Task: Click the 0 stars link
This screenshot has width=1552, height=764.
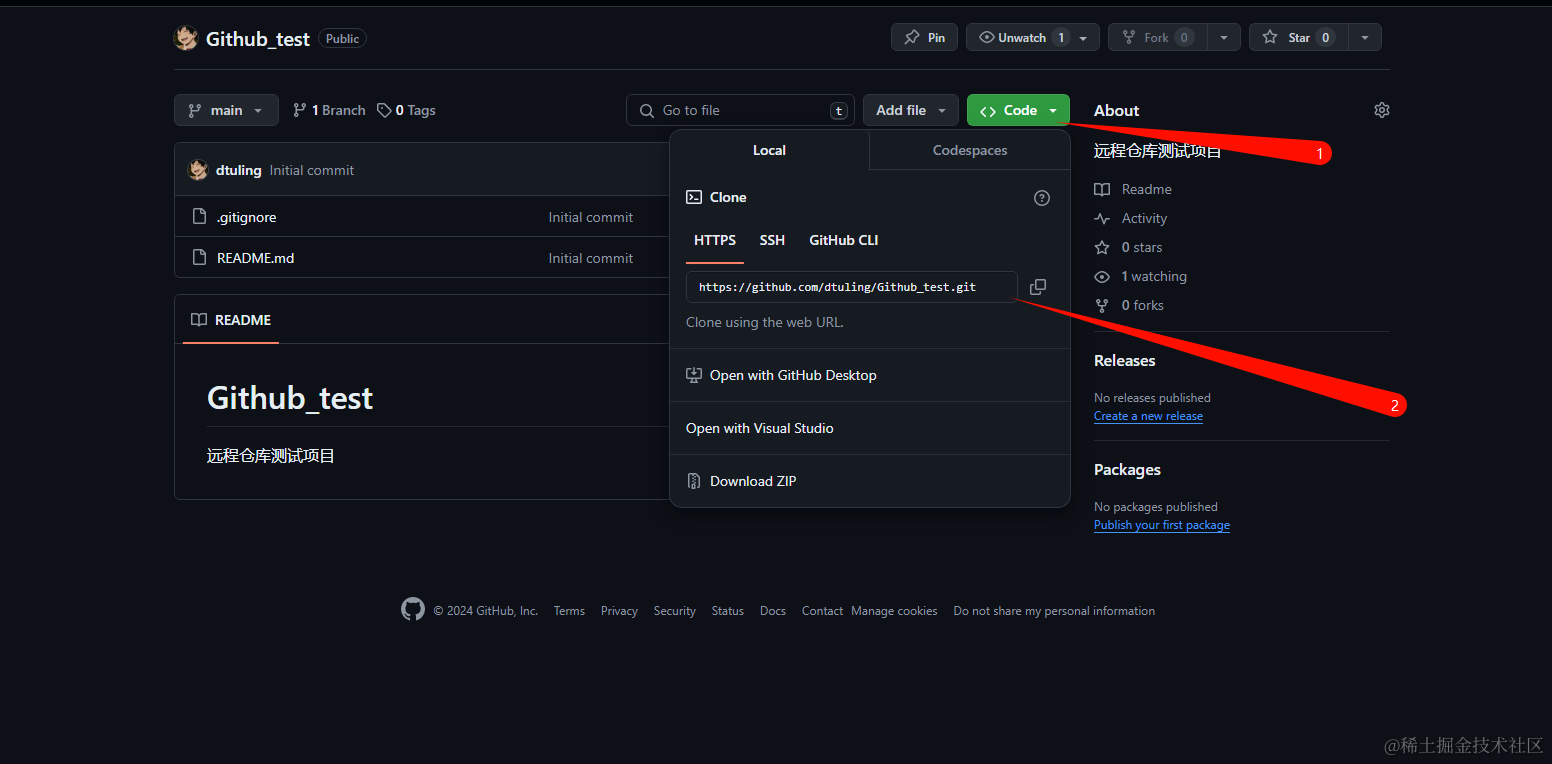Action: (x=1128, y=247)
